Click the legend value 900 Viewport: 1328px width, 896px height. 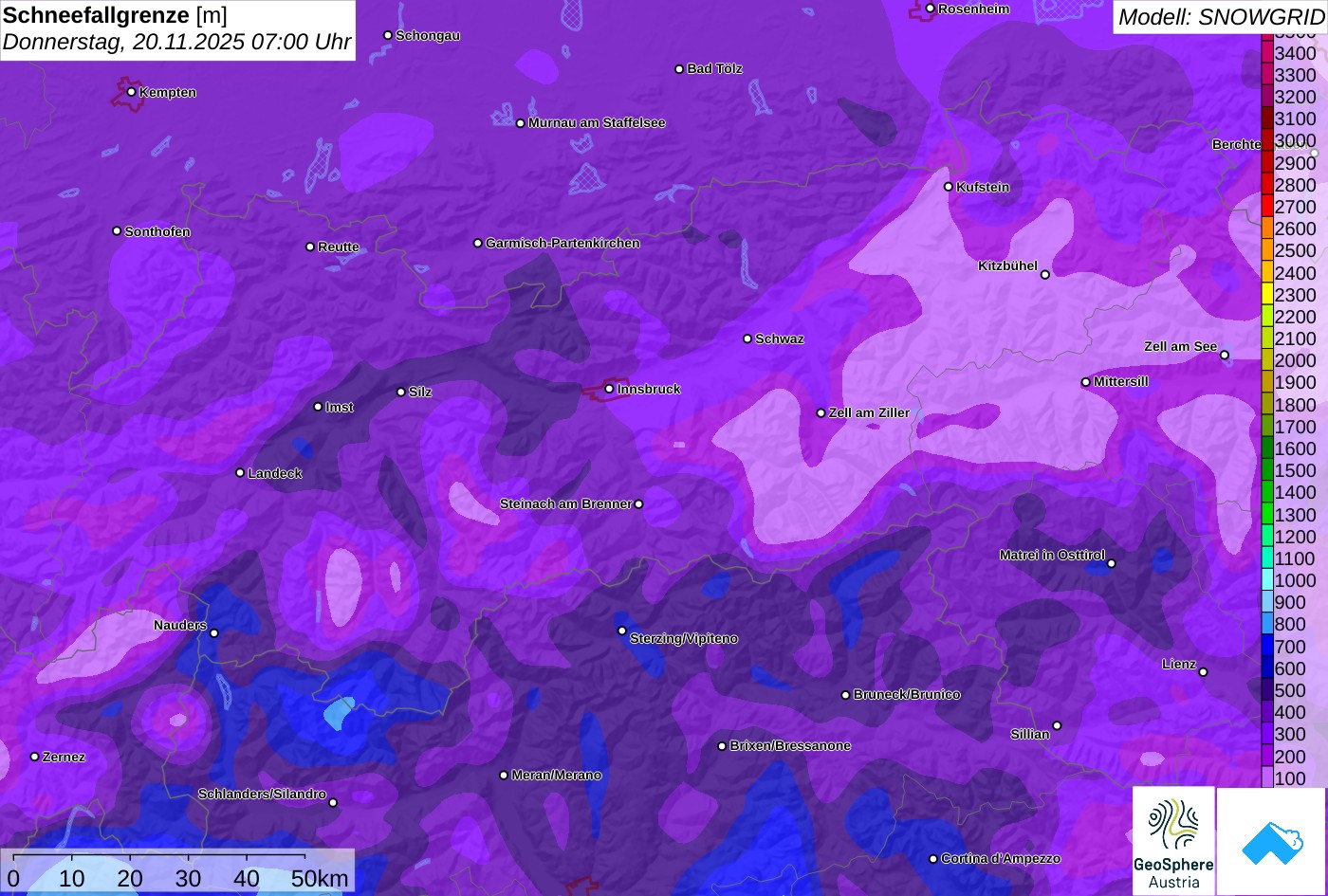[1290, 602]
